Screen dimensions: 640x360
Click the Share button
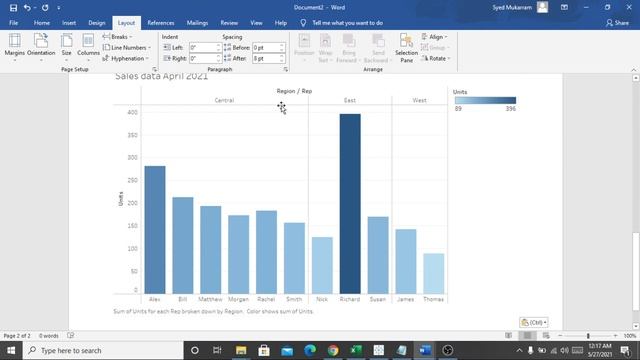(x=617, y=23)
